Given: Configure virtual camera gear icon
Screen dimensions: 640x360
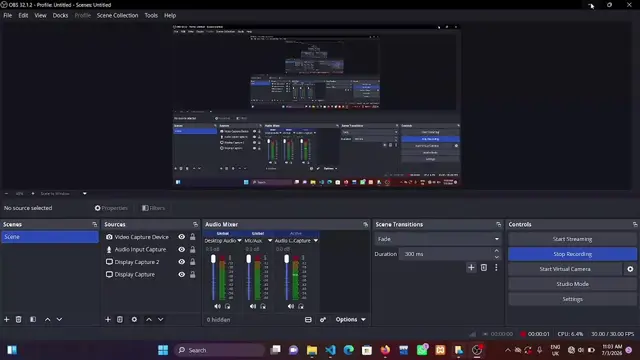Looking at the screenshot, I should tap(630, 269).
